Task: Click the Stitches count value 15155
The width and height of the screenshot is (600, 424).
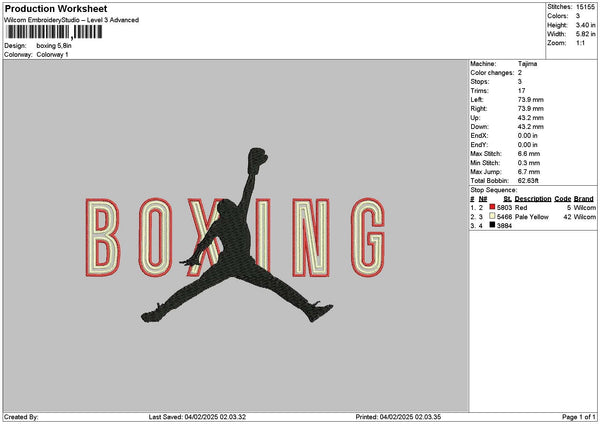Action: point(587,7)
